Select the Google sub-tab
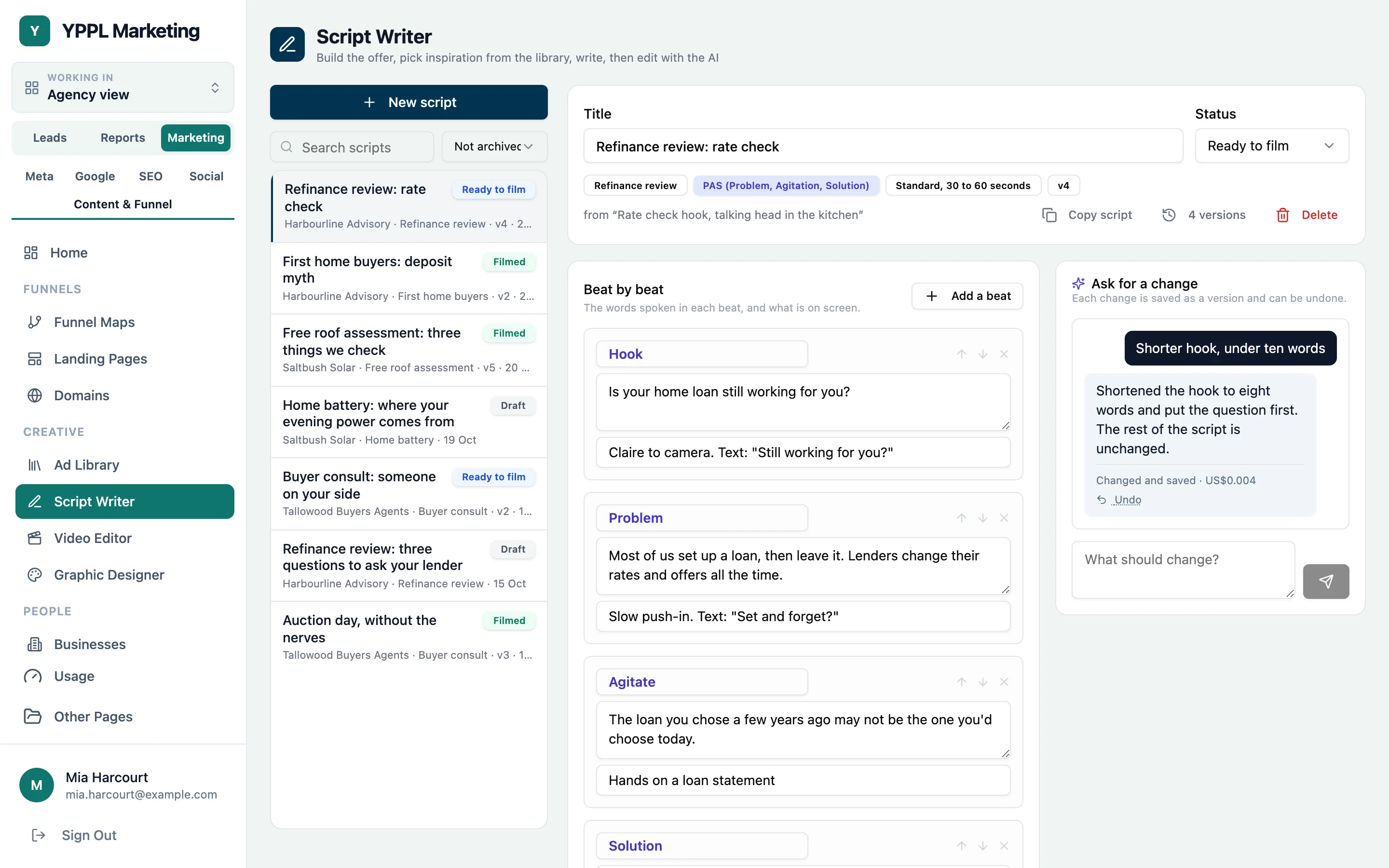Screen dimensions: 1389x868 [95, 176]
